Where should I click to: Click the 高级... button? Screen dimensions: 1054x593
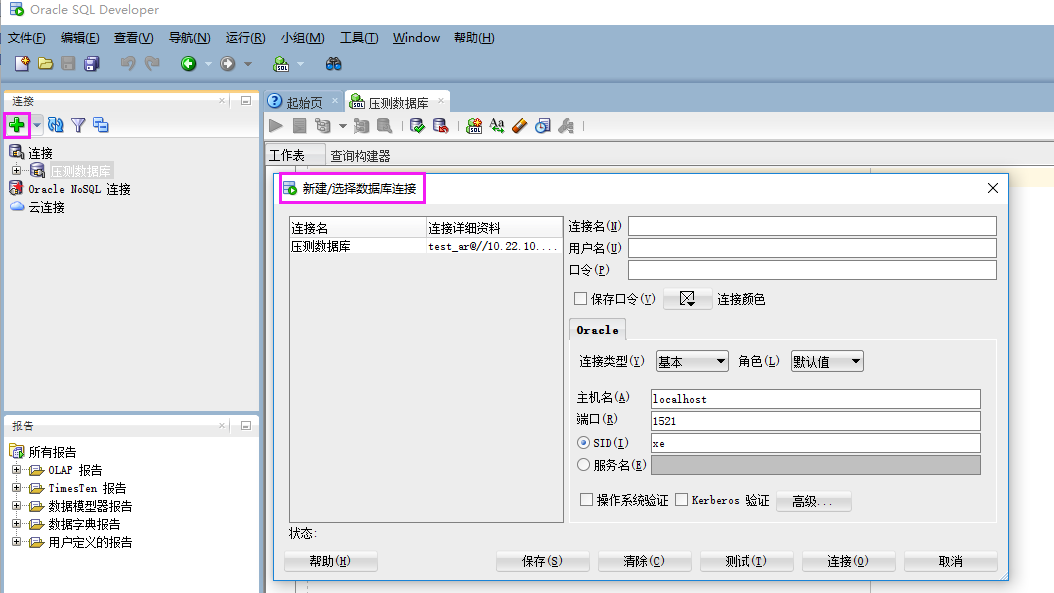(x=813, y=501)
